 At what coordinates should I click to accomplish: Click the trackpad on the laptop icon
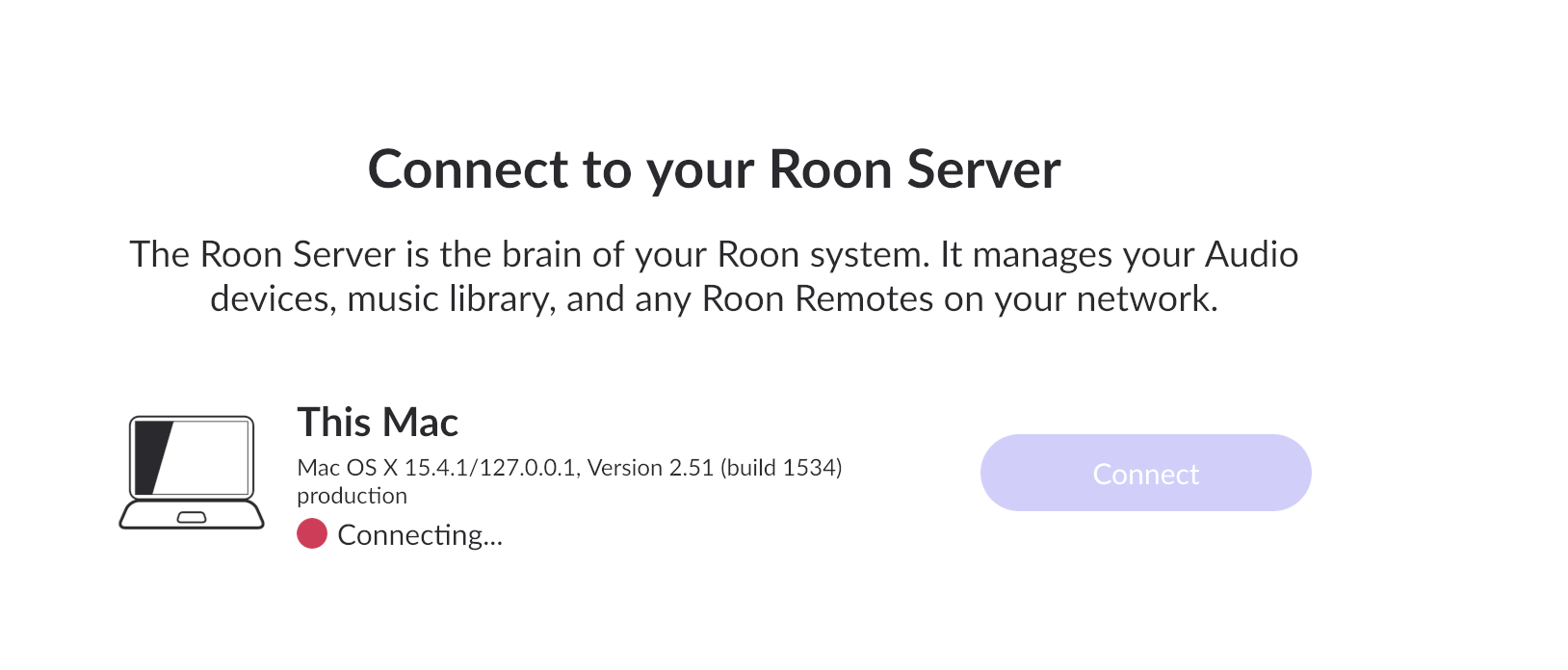coord(192,517)
